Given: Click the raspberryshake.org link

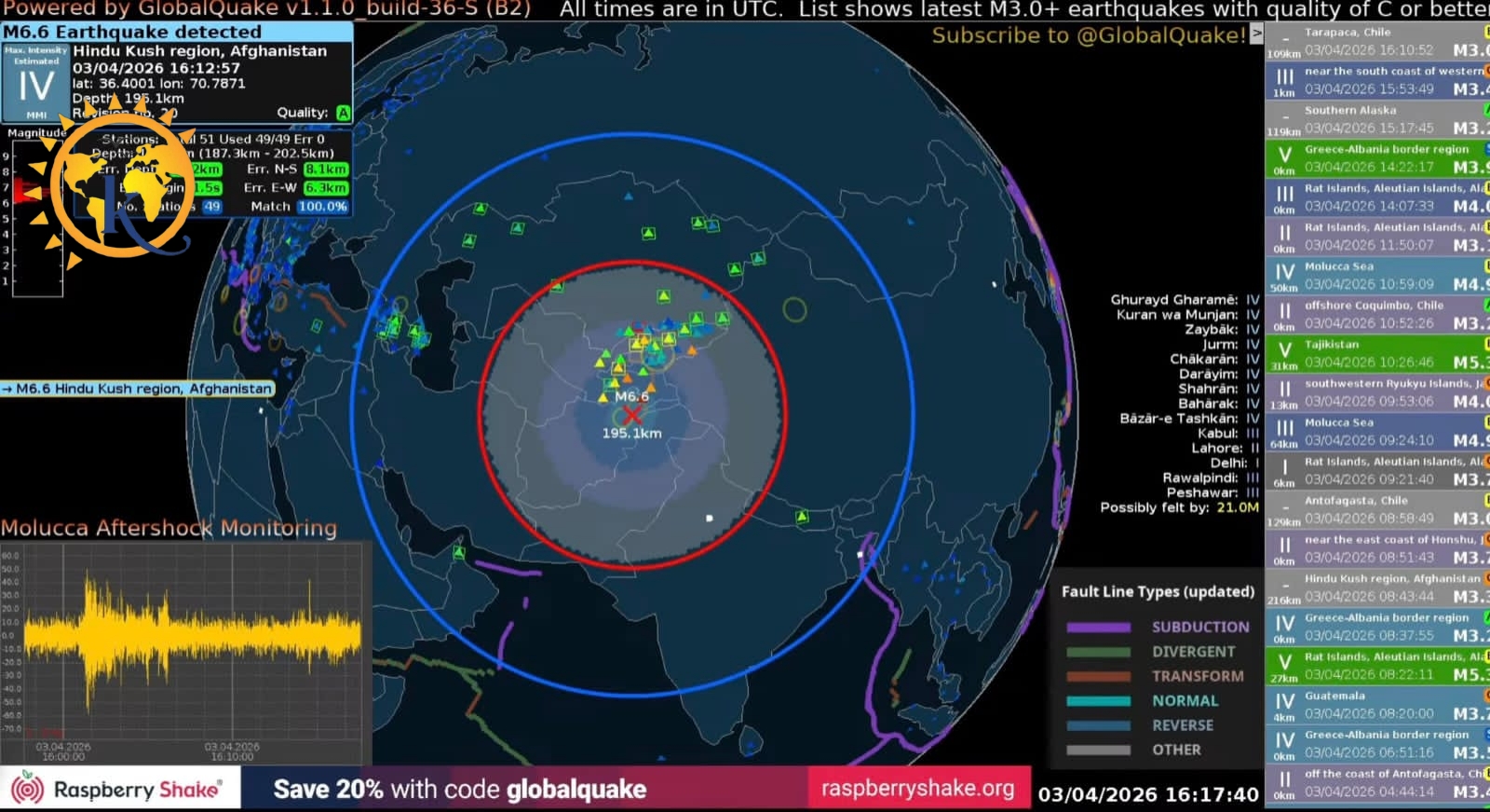Looking at the screenshot, I should (917, 789).
